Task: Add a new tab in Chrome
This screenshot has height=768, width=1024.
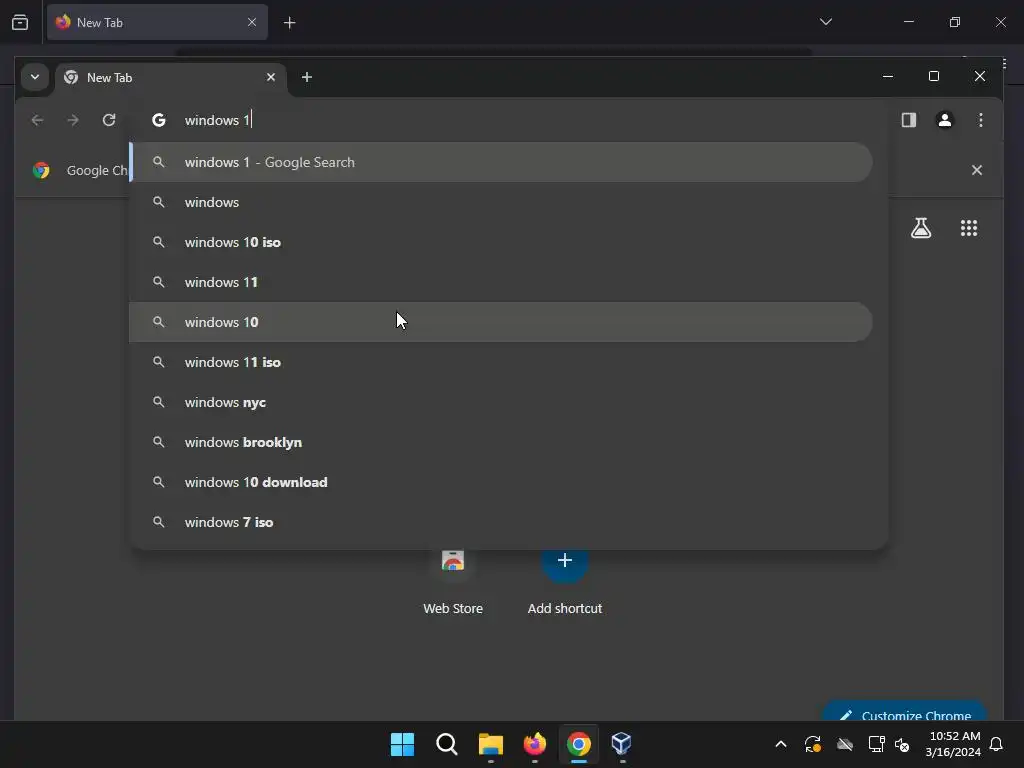Action: pos(306,77)
